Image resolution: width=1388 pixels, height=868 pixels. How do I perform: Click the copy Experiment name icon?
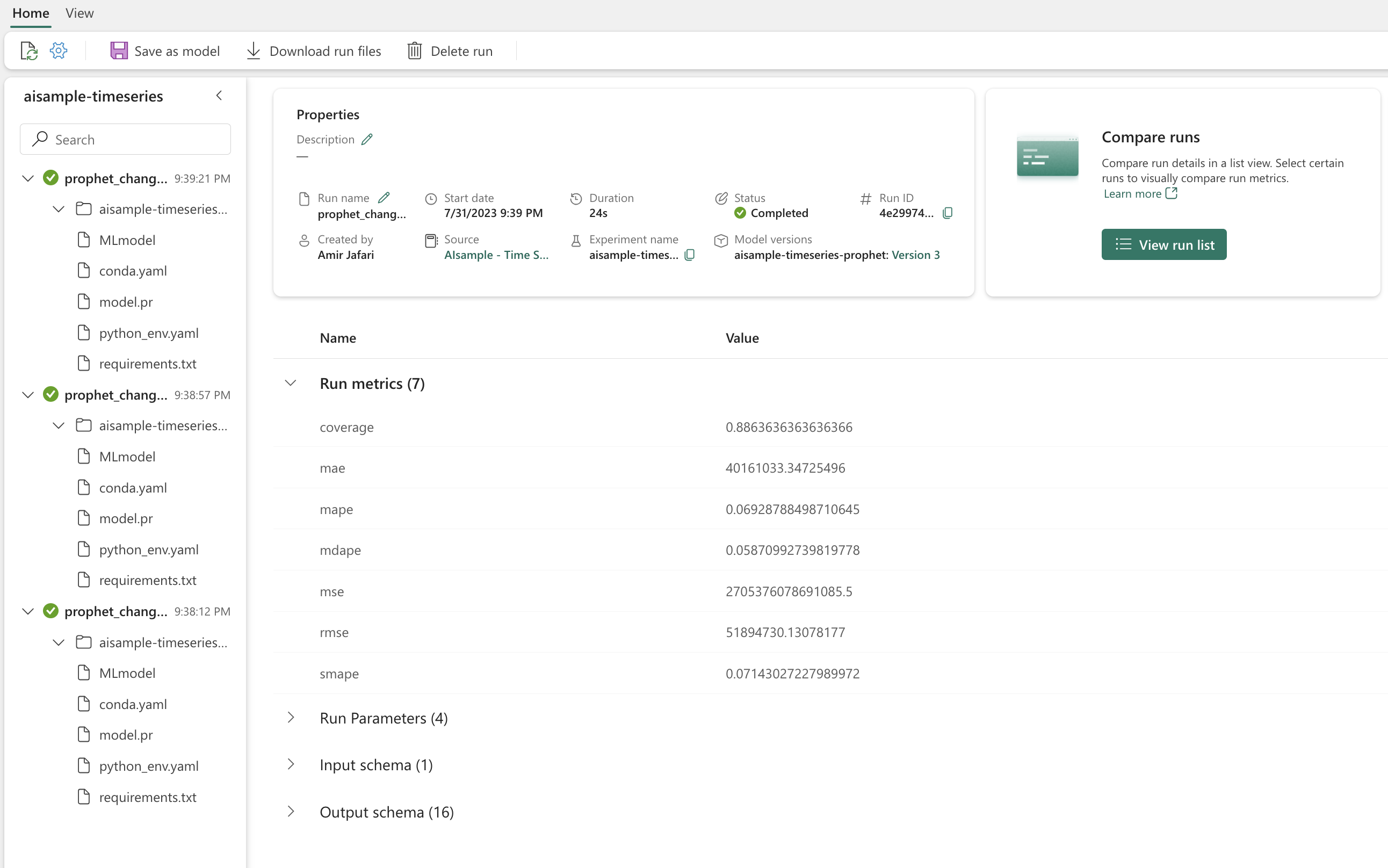692,255
